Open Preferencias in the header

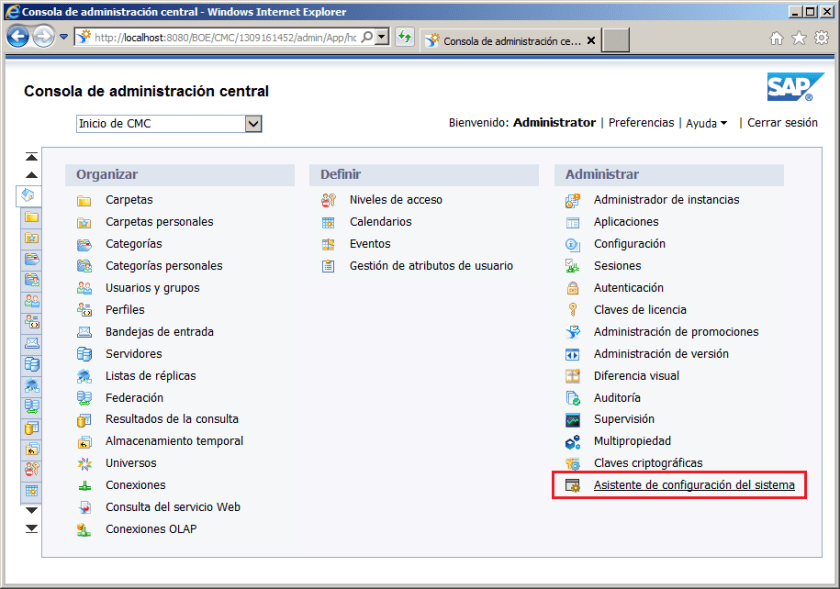(x=641, y=123)
